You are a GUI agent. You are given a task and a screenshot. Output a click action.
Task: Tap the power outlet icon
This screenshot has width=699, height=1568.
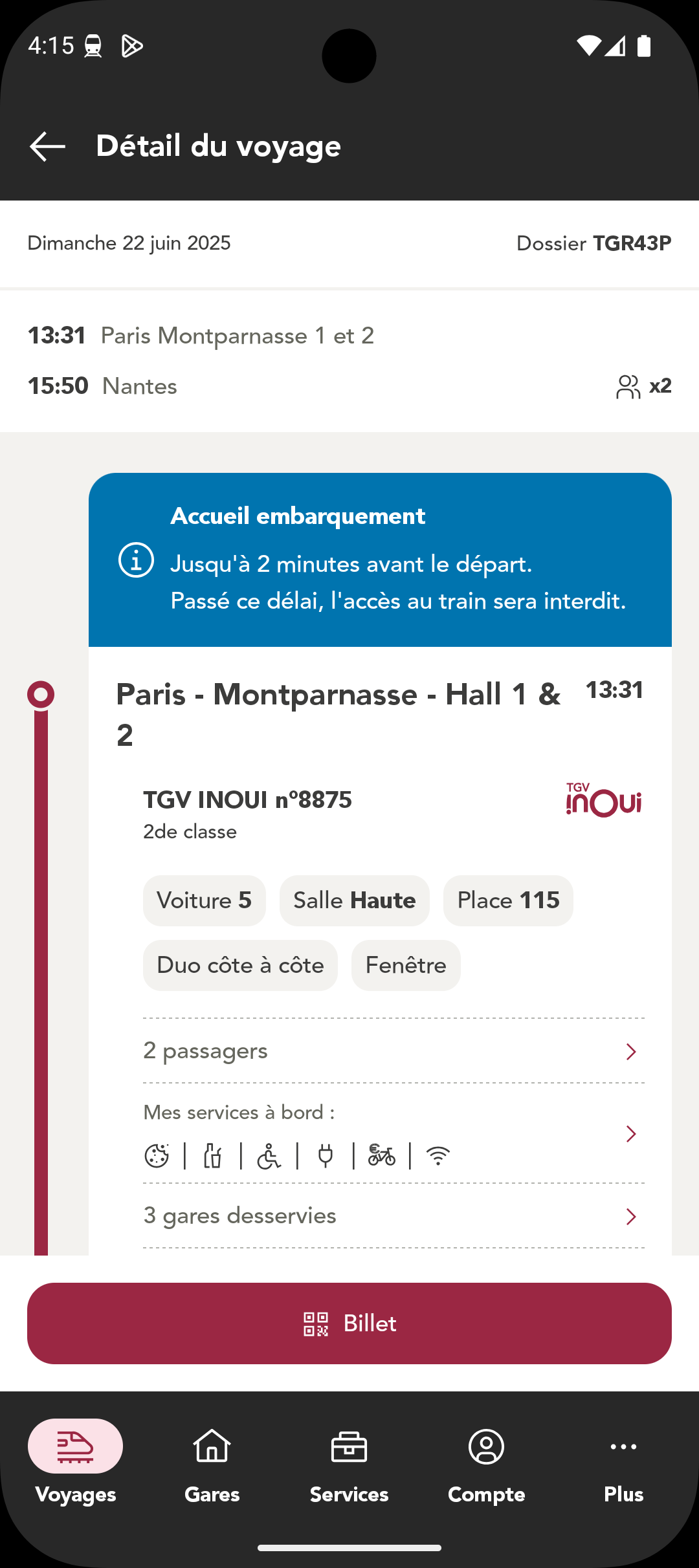coord(326,1156)
